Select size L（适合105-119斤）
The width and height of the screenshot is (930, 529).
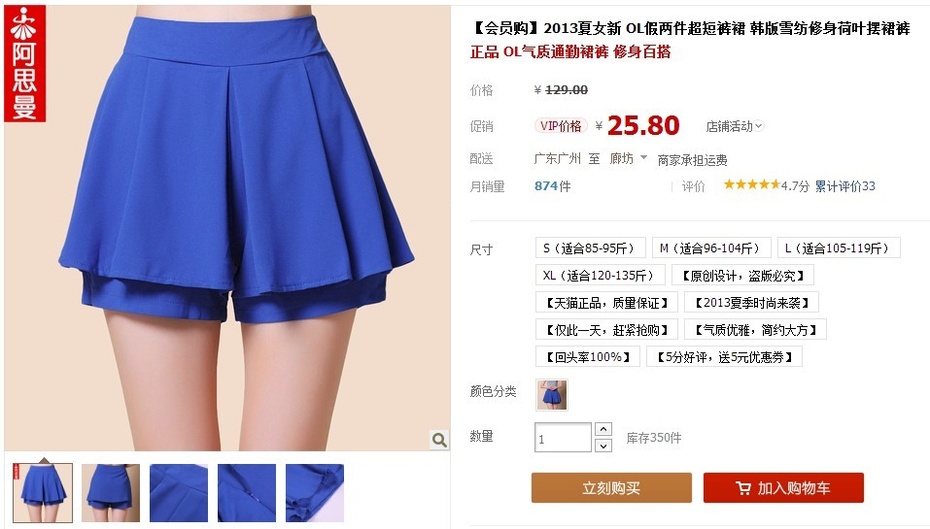click(839, 248)
